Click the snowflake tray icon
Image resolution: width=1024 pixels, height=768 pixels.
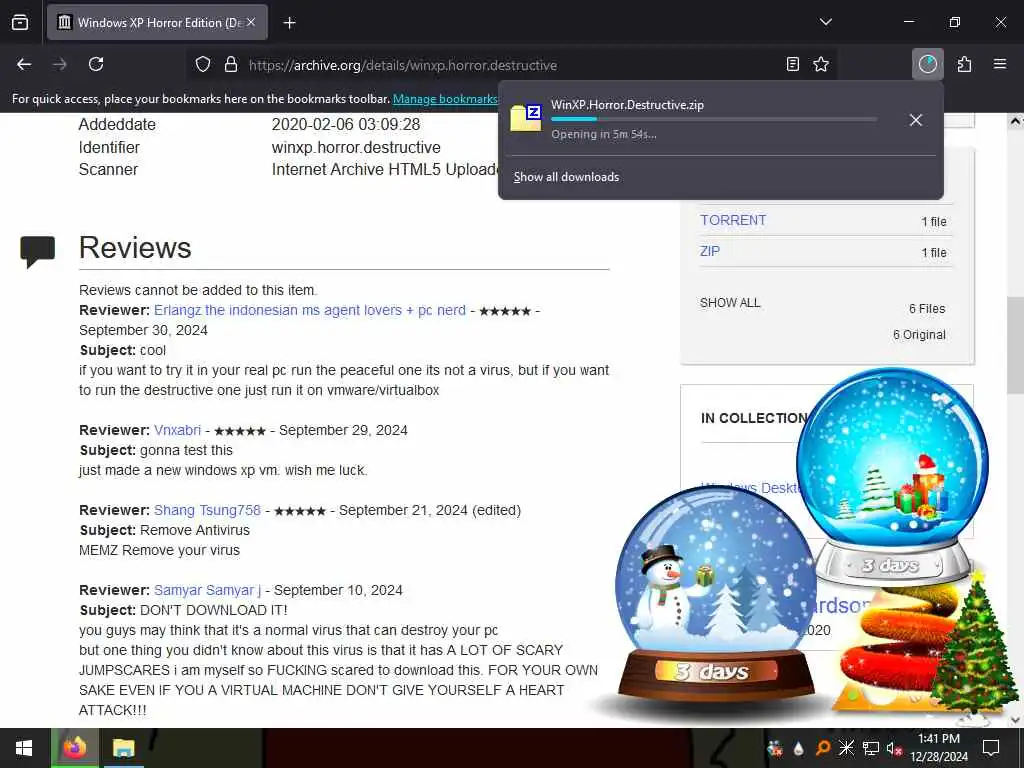pyautogui.click(x=846, y=748)
